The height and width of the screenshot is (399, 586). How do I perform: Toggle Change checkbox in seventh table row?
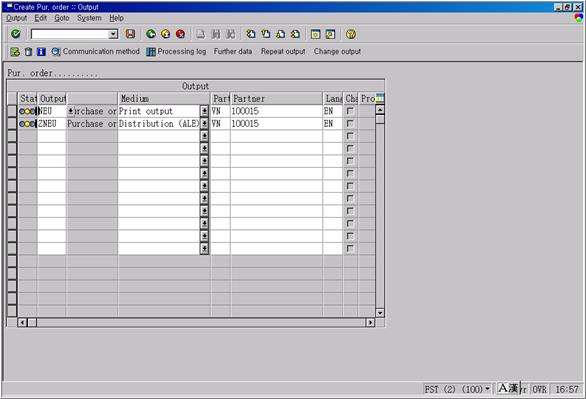350,186
